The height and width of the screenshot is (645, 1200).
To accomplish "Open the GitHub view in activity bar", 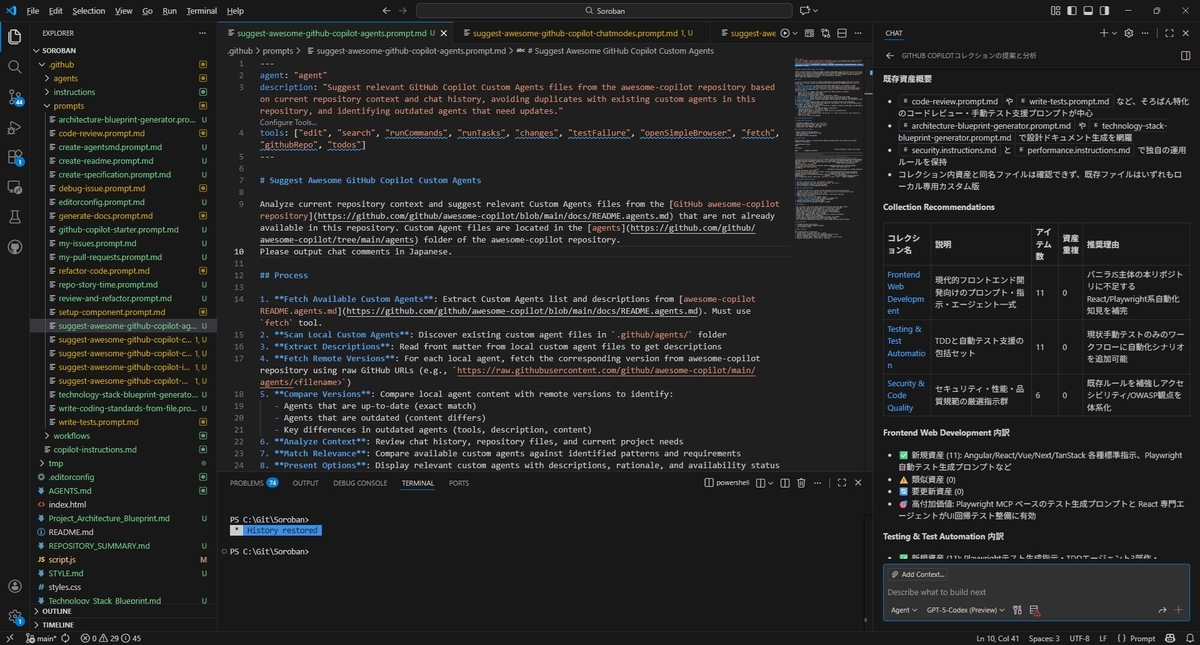I will coord(15,247).
